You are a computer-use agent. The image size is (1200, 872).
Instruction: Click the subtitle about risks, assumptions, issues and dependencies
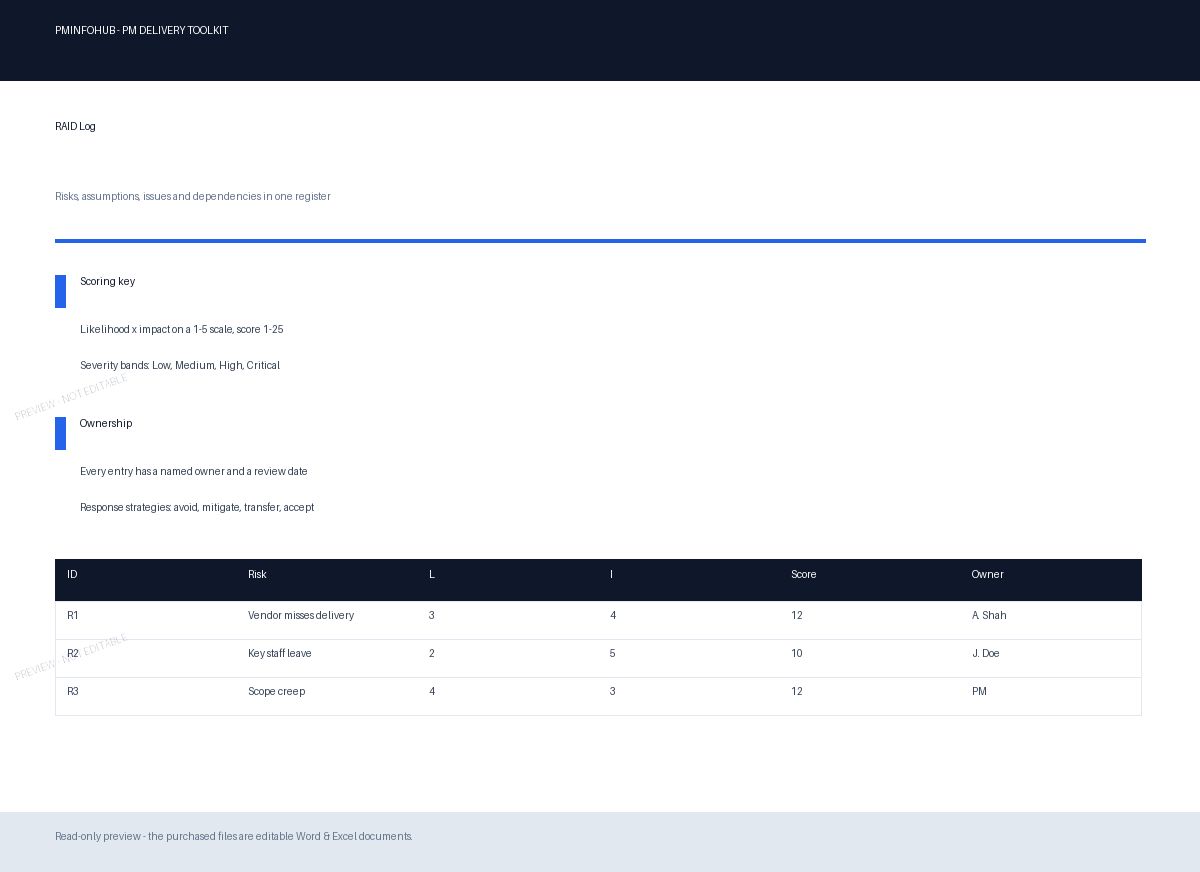(192, 196)
